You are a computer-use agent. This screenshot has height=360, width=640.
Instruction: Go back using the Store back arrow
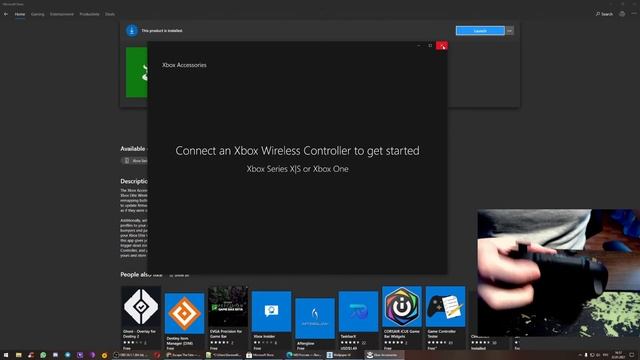pos(6,14)
